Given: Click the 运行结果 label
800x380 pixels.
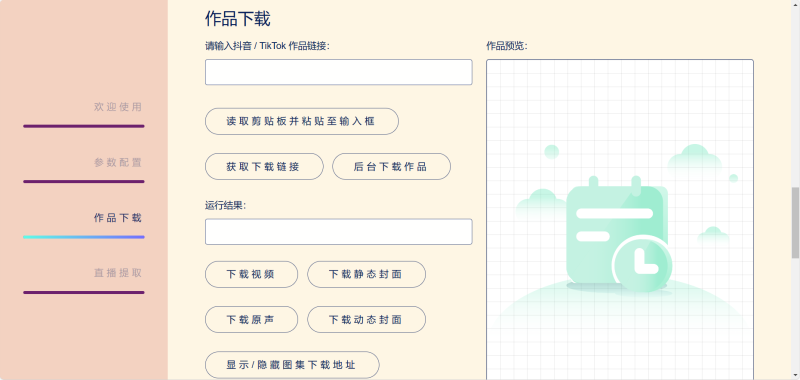Looking at the screenshot, I should pos(226,206).
